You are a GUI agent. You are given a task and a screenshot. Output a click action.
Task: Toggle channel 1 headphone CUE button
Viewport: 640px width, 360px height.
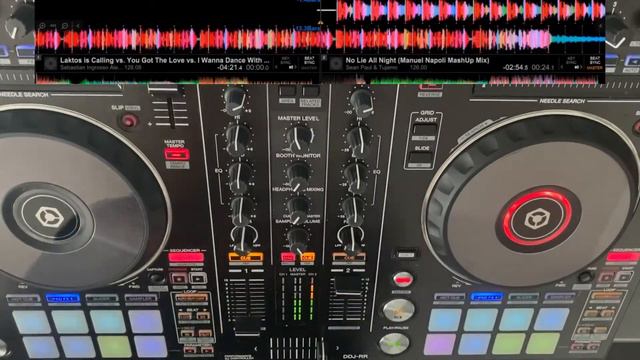pos(245,258)
